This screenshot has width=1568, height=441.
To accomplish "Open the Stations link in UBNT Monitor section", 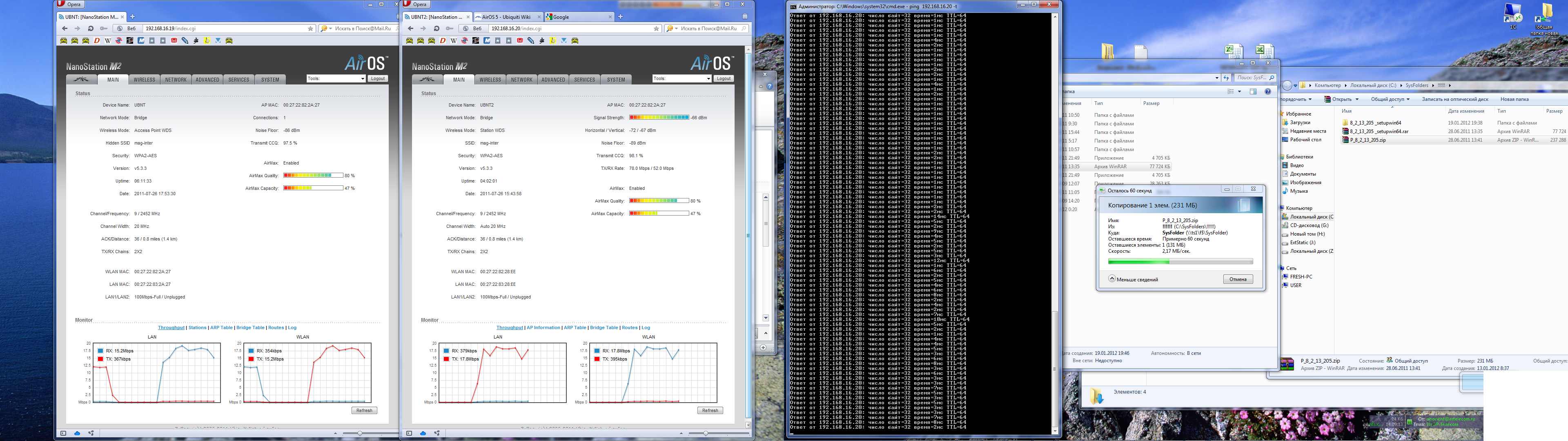I will click(x=197, y=328).
